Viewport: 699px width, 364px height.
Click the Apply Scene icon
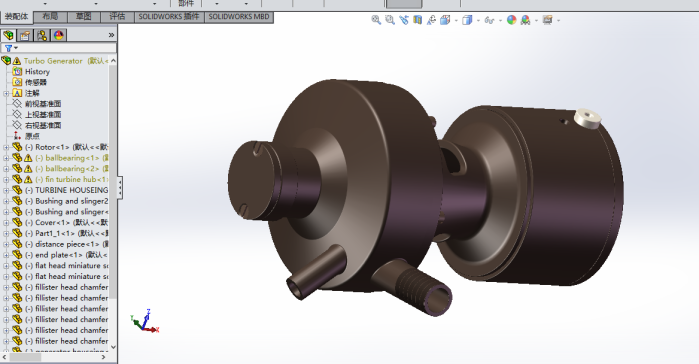[526, 20]
